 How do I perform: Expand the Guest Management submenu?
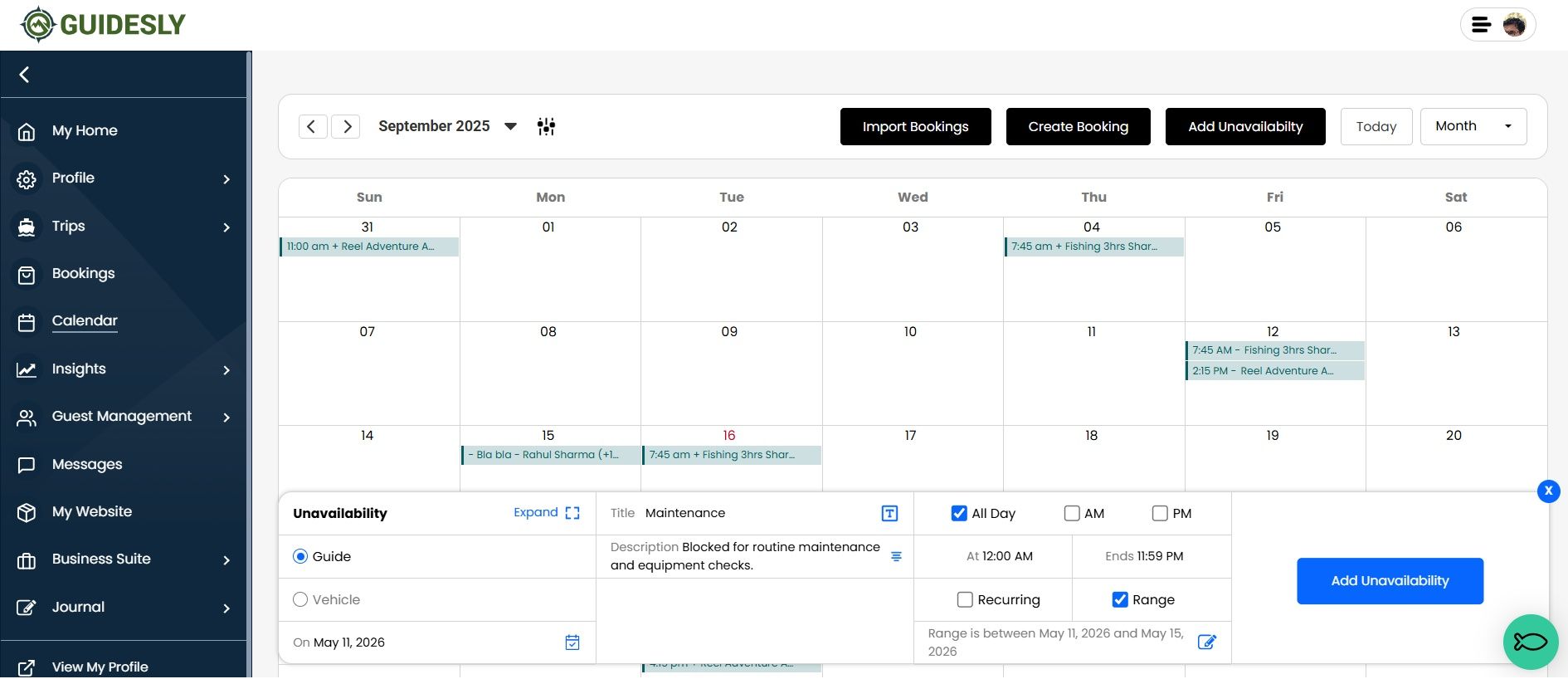coord(226,417)
